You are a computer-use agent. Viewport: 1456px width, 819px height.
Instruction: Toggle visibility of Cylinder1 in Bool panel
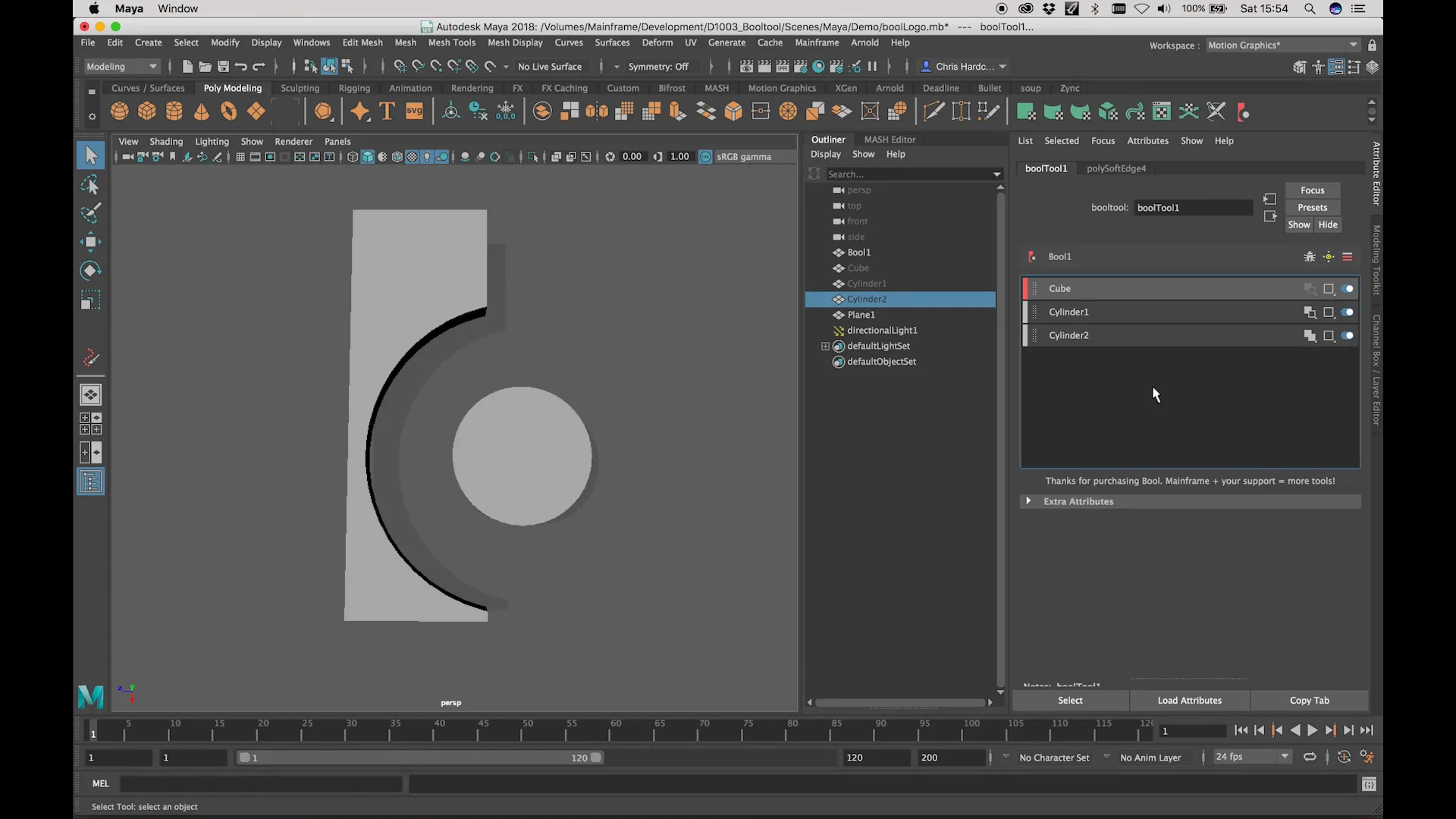1348,311
